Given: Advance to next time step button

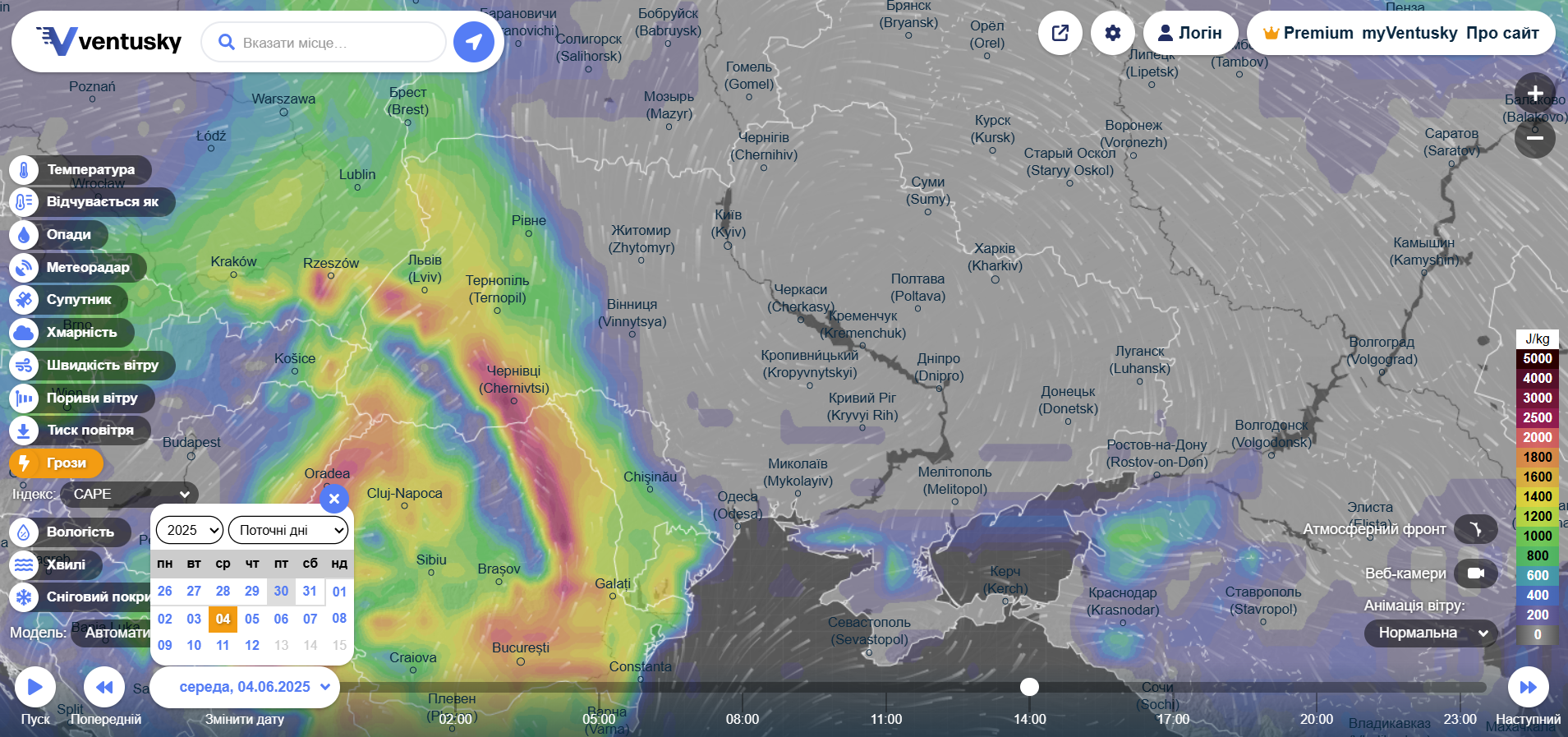Looking at the screenshot, I should pos(1528,687).
